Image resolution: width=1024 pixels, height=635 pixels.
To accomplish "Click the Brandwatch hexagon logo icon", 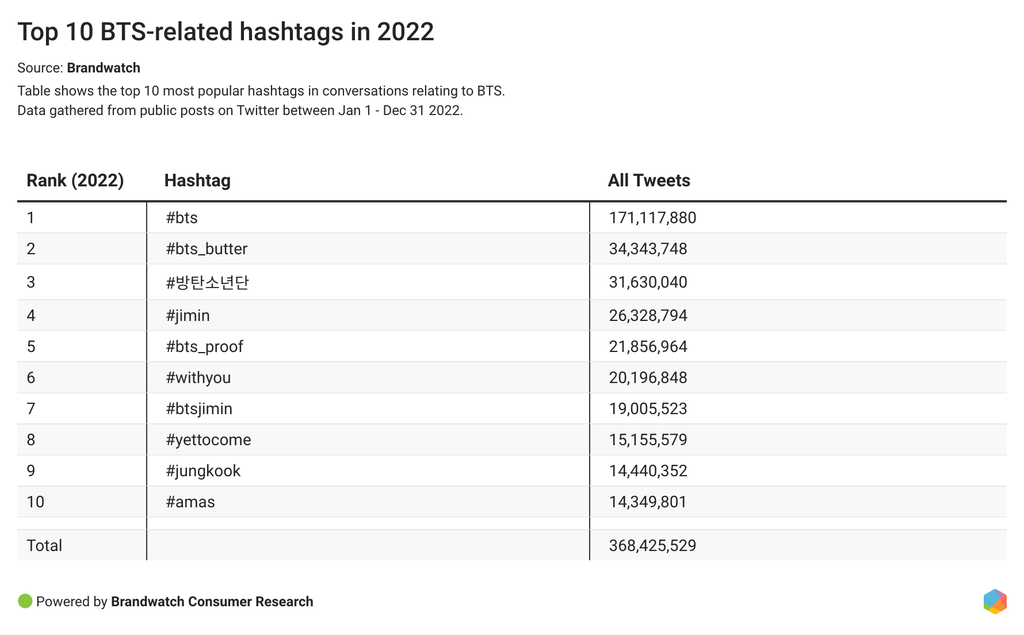I will (994, 601).
